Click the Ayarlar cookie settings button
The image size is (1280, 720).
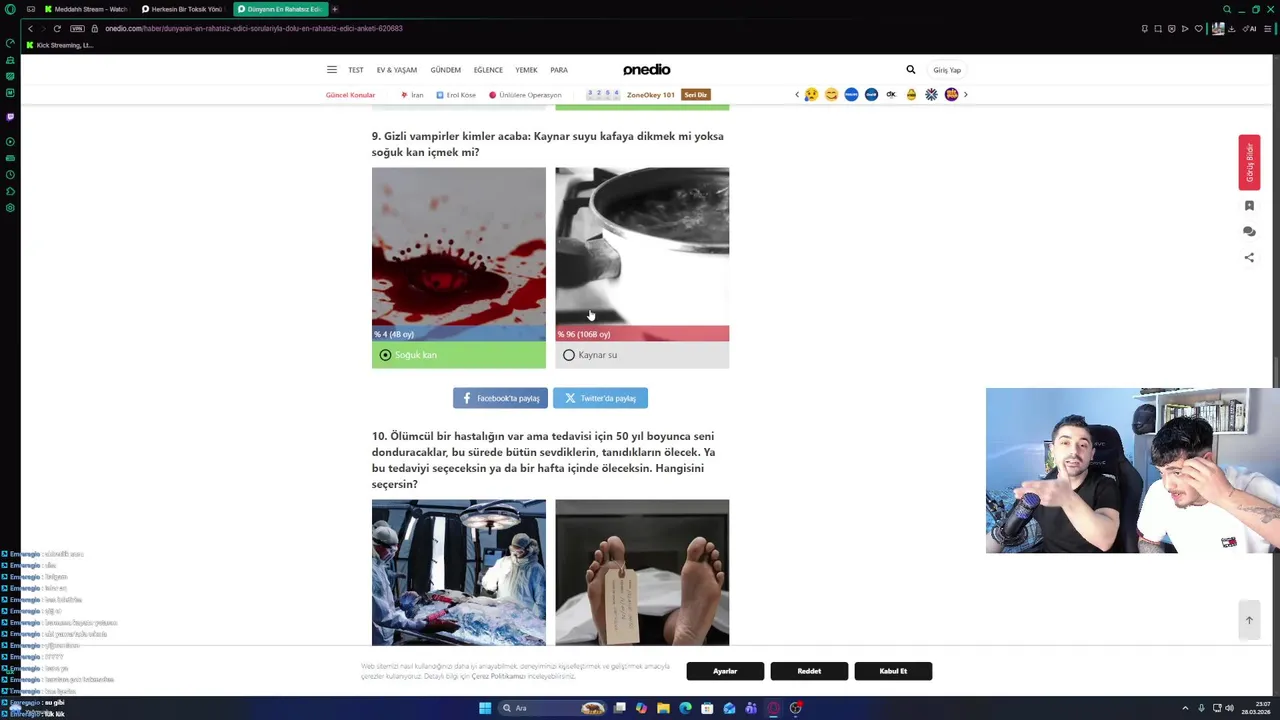click(725, 671)
